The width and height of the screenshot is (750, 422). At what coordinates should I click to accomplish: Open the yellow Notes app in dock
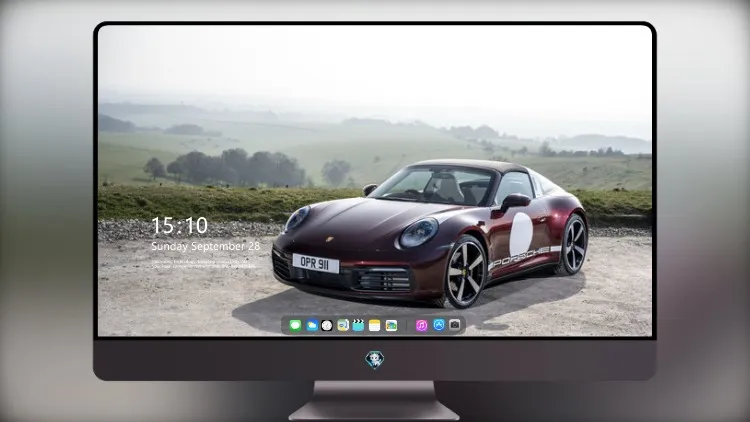click(x=375, y=326)
